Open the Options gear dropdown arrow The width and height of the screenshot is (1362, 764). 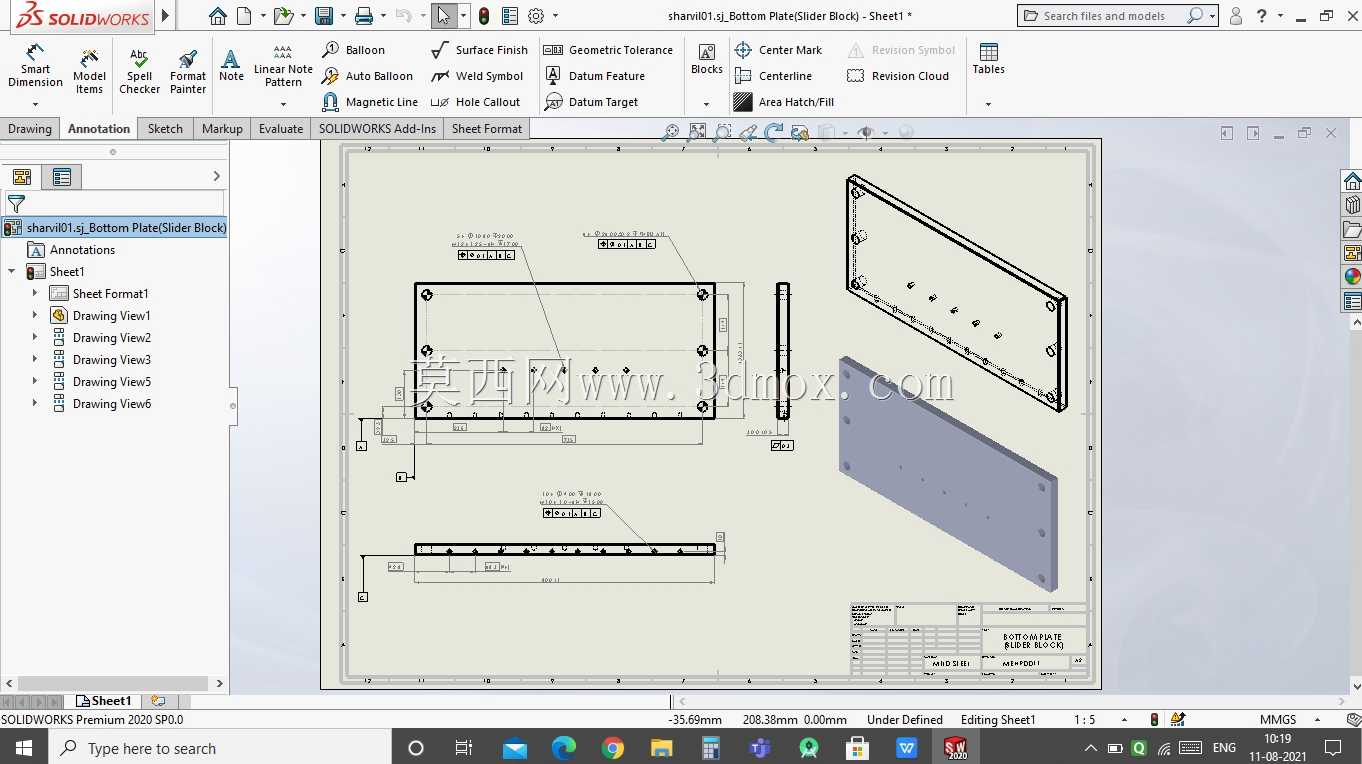tap(555, 16)
